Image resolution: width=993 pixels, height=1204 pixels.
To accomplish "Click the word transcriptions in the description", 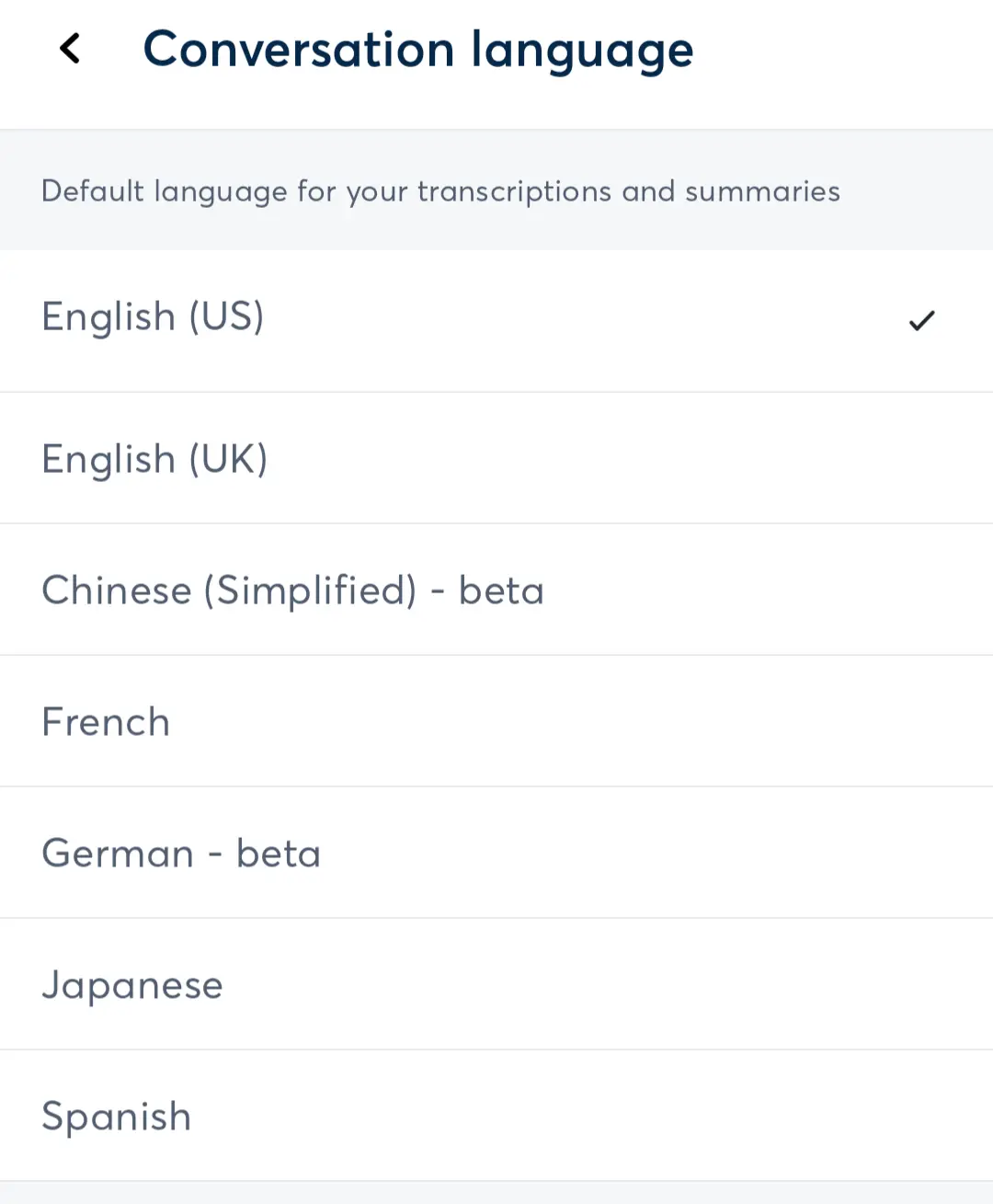I will 514,192.
